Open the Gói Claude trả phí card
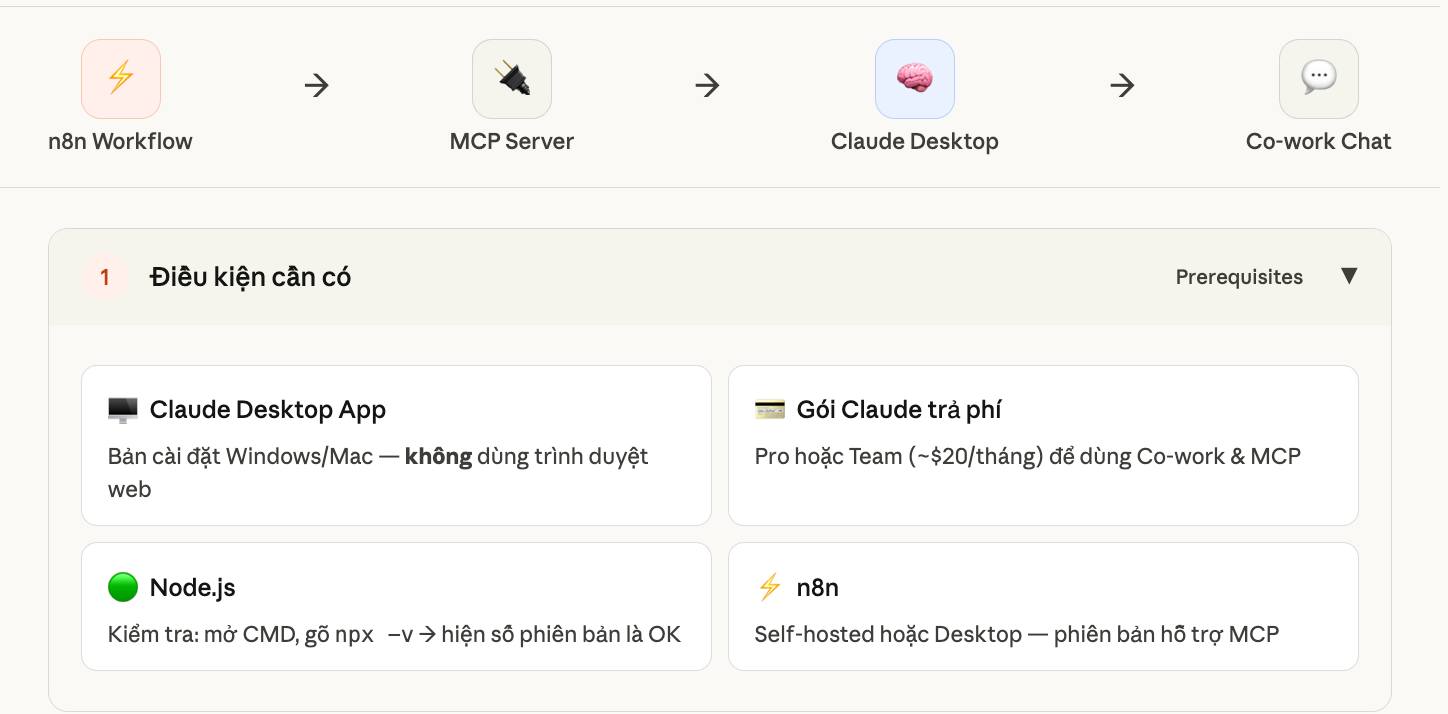 click(x=1043, y=445)
